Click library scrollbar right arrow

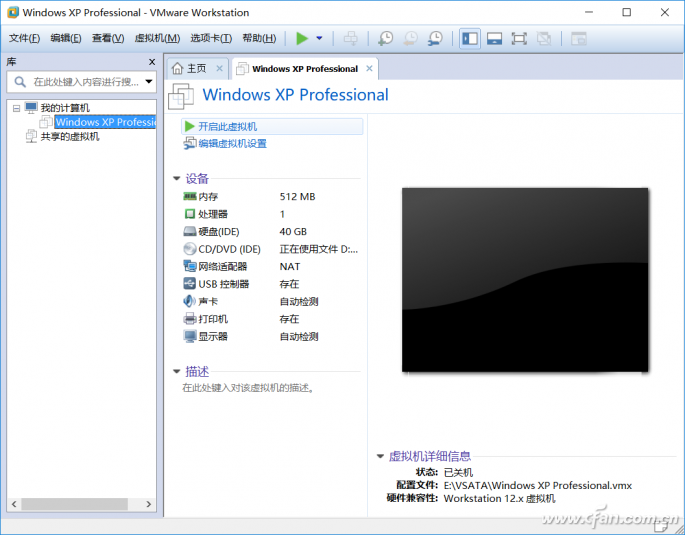pos(149,504)
